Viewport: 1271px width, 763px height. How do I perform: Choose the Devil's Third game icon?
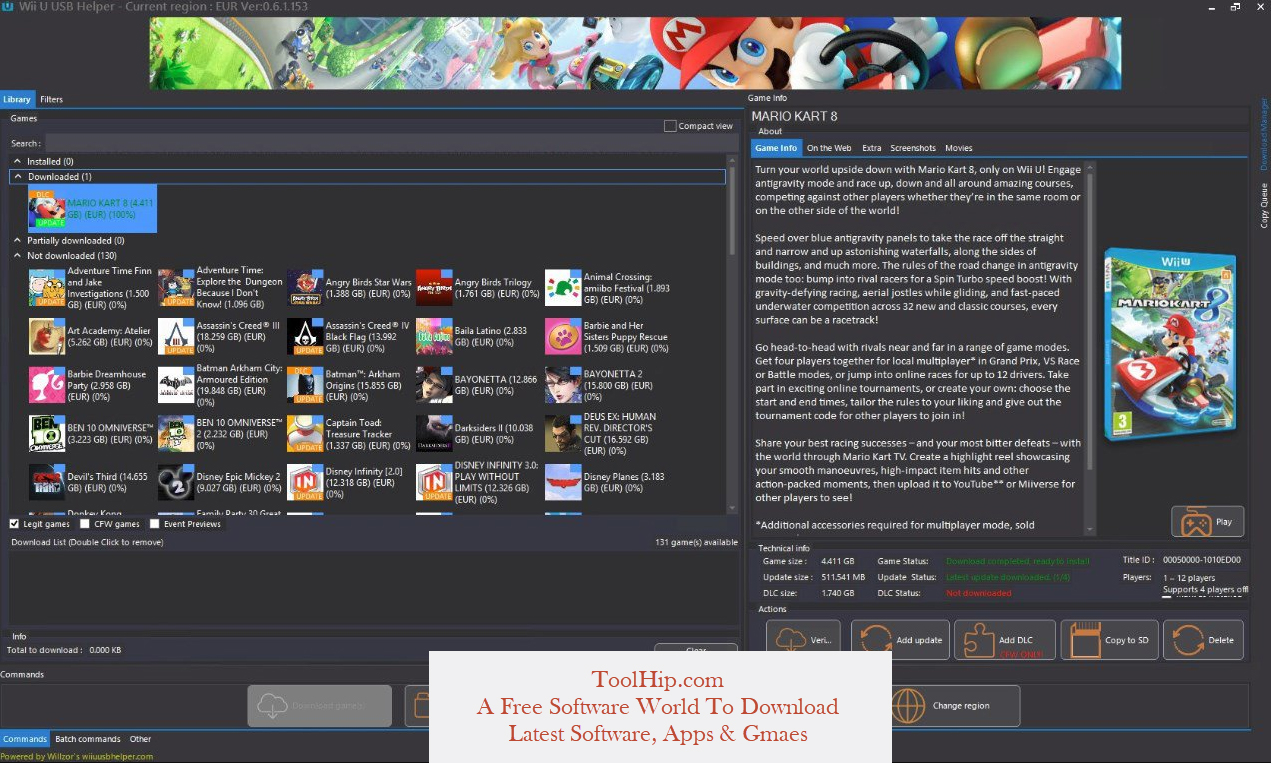[47, 482]
